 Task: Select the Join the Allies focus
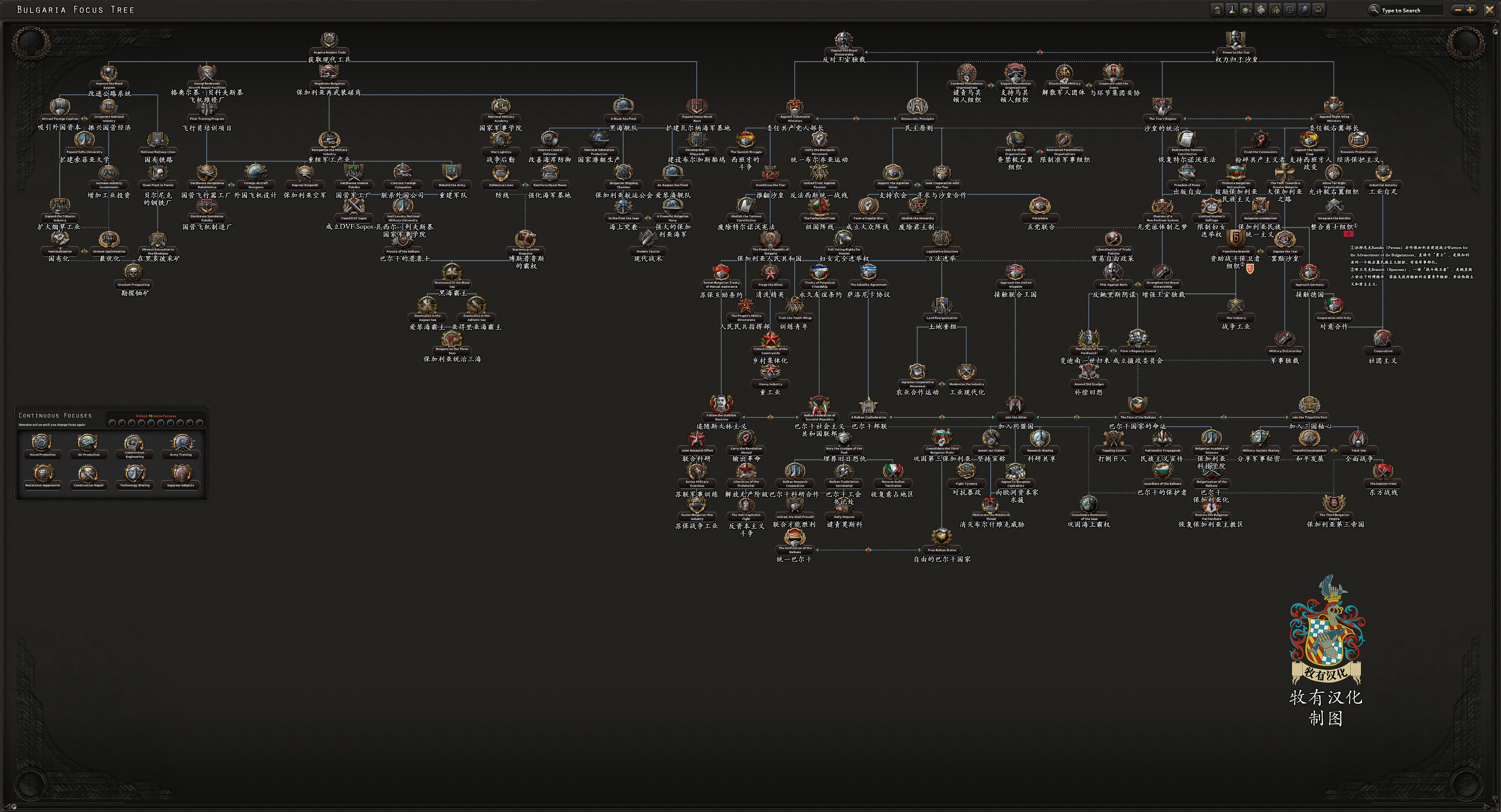click(x=1015, y=409)
